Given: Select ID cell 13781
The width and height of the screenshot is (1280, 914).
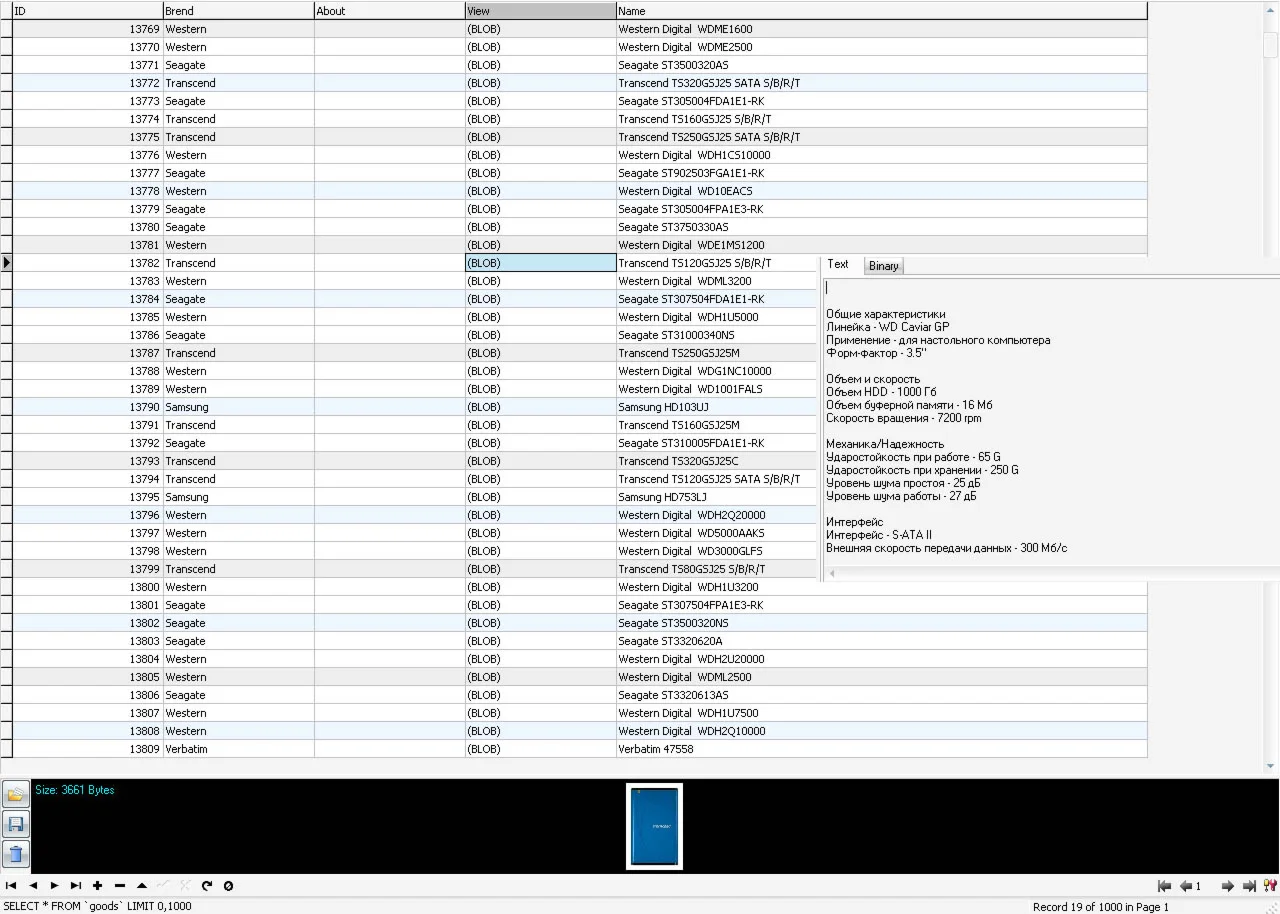Looking at the screenshot, I should pyautogui.click(x=87, y=245).
